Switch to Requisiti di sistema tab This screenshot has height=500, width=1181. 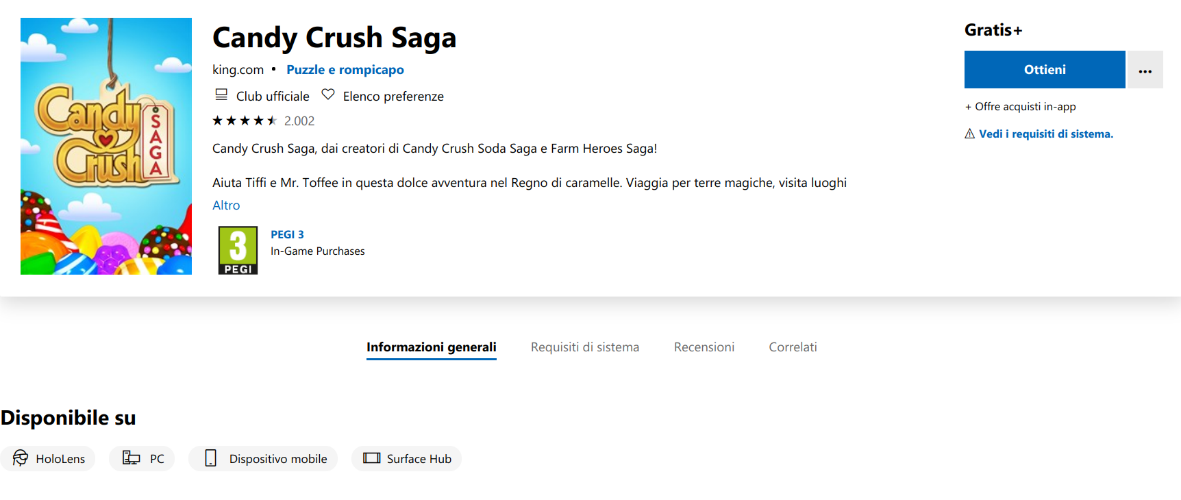point(585,347)
